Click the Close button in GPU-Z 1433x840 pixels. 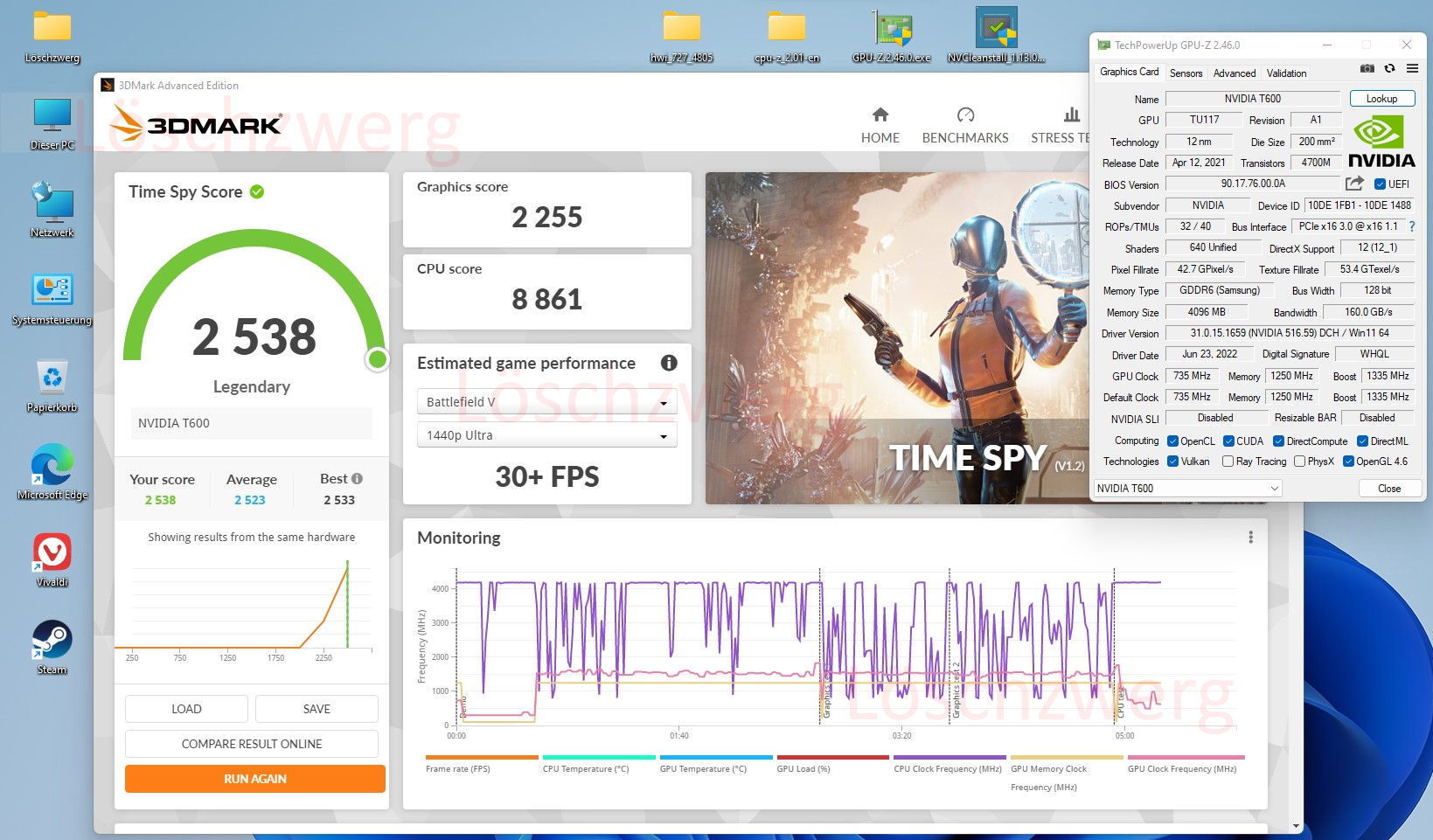click(x=1389, y=488)
